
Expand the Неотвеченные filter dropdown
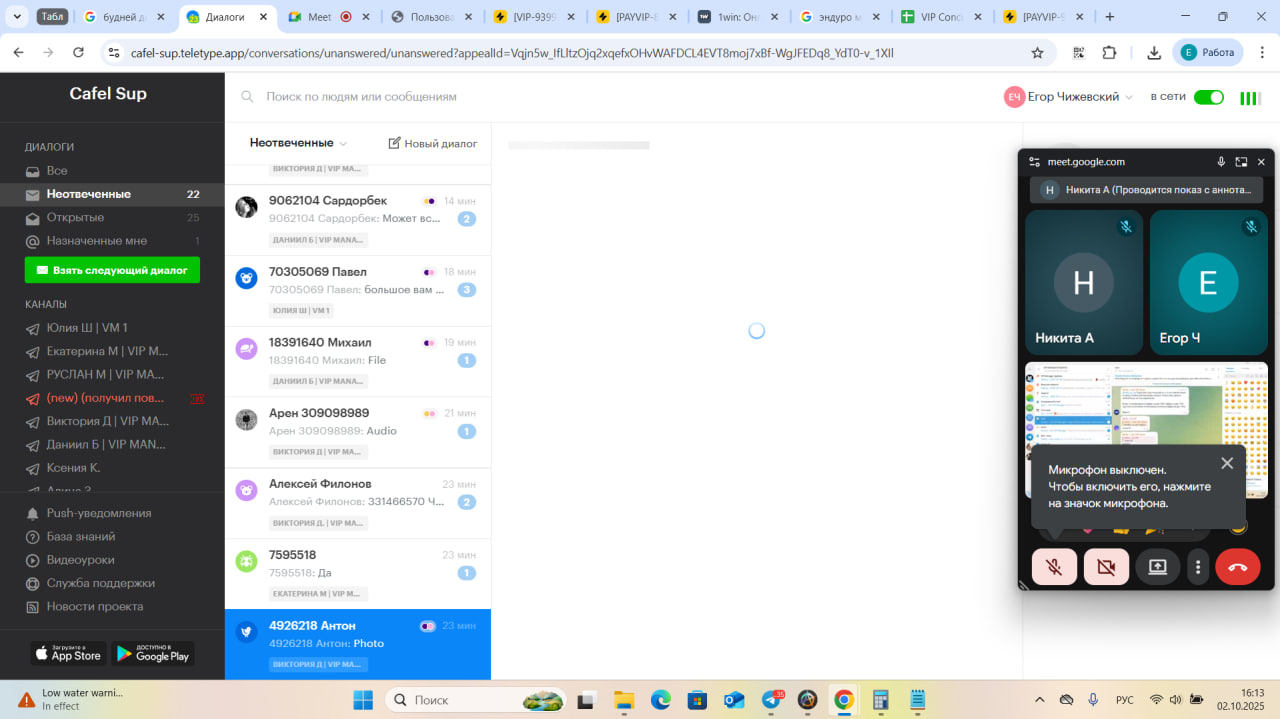[298, 143]
